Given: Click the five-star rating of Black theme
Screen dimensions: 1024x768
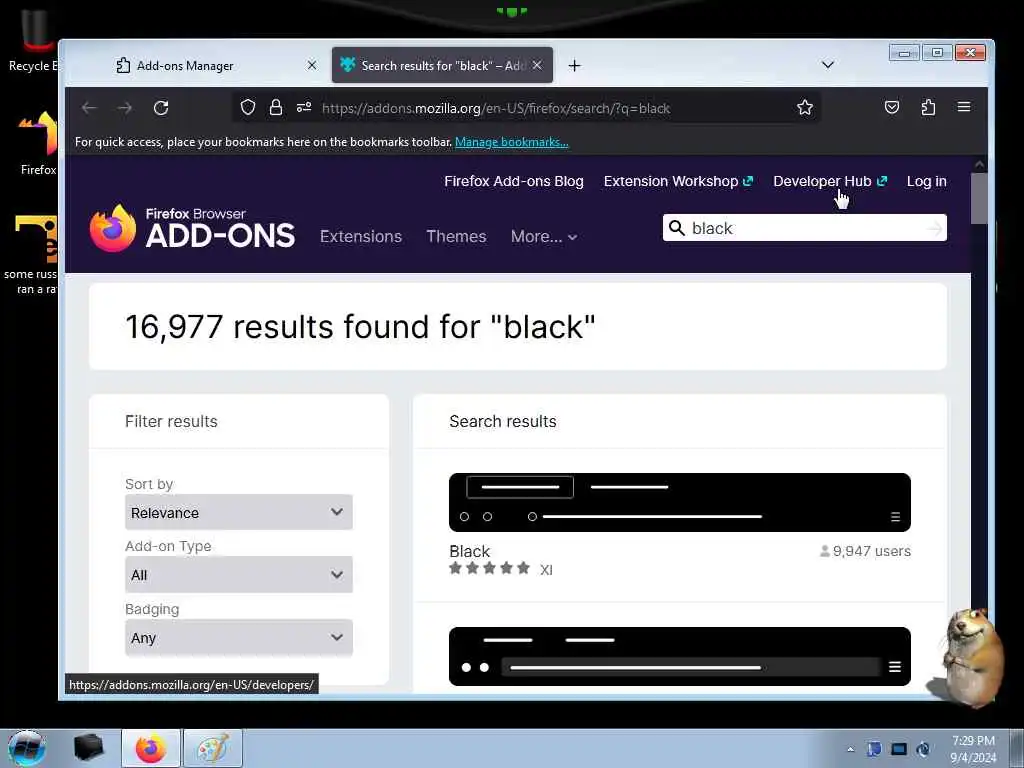Looking at the screenshot, I should click(489, 568).
